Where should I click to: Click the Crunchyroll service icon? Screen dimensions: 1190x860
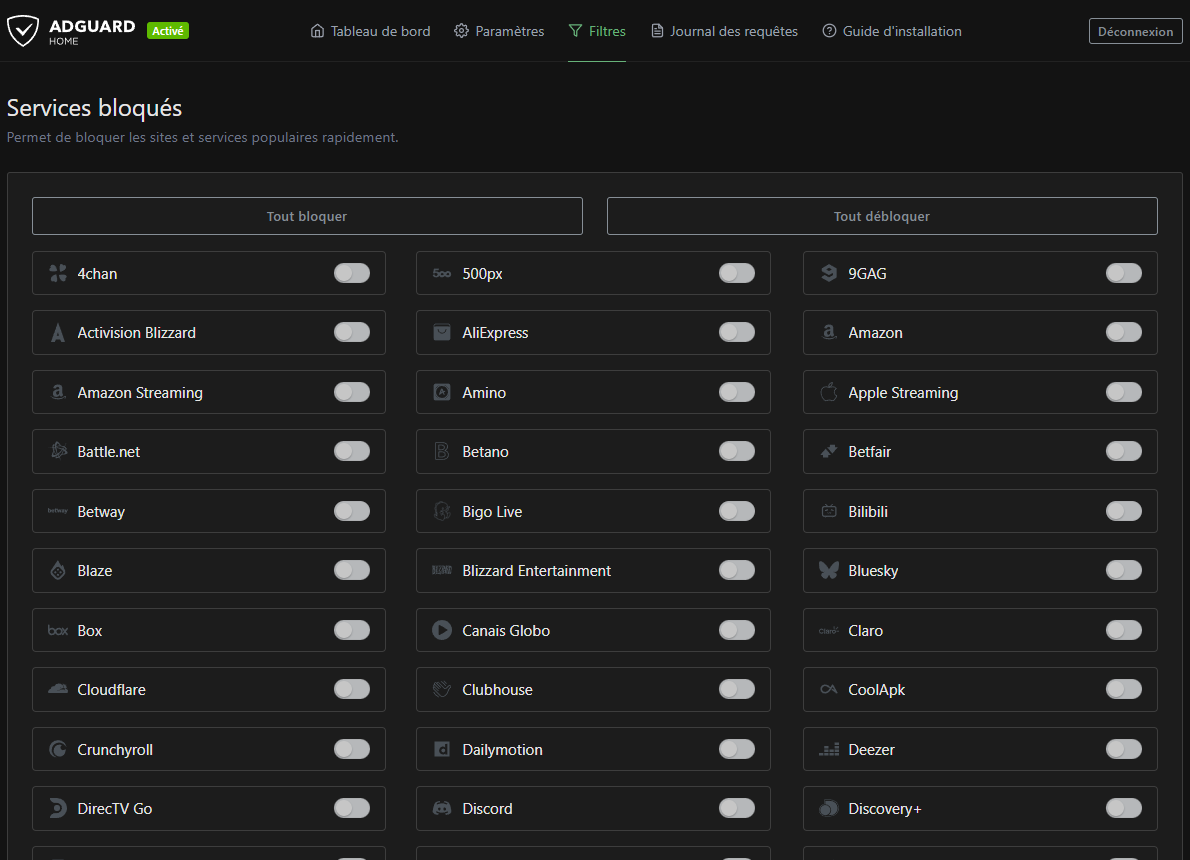[58, 749]
